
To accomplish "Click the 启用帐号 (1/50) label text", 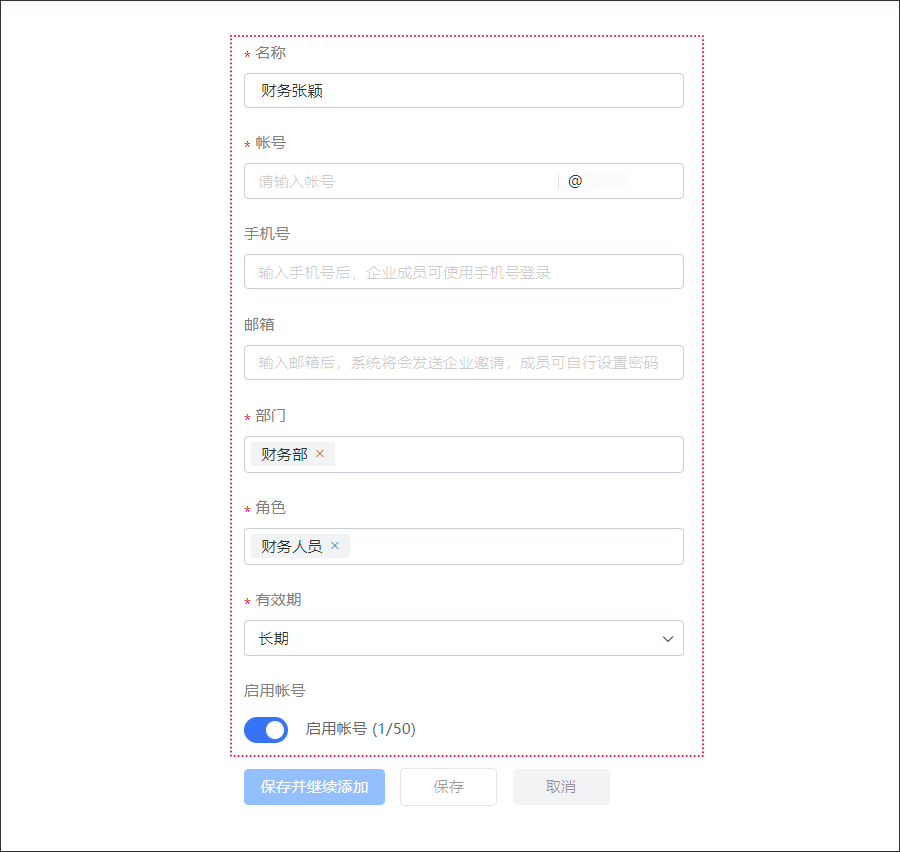I will (x=360, y=730).
